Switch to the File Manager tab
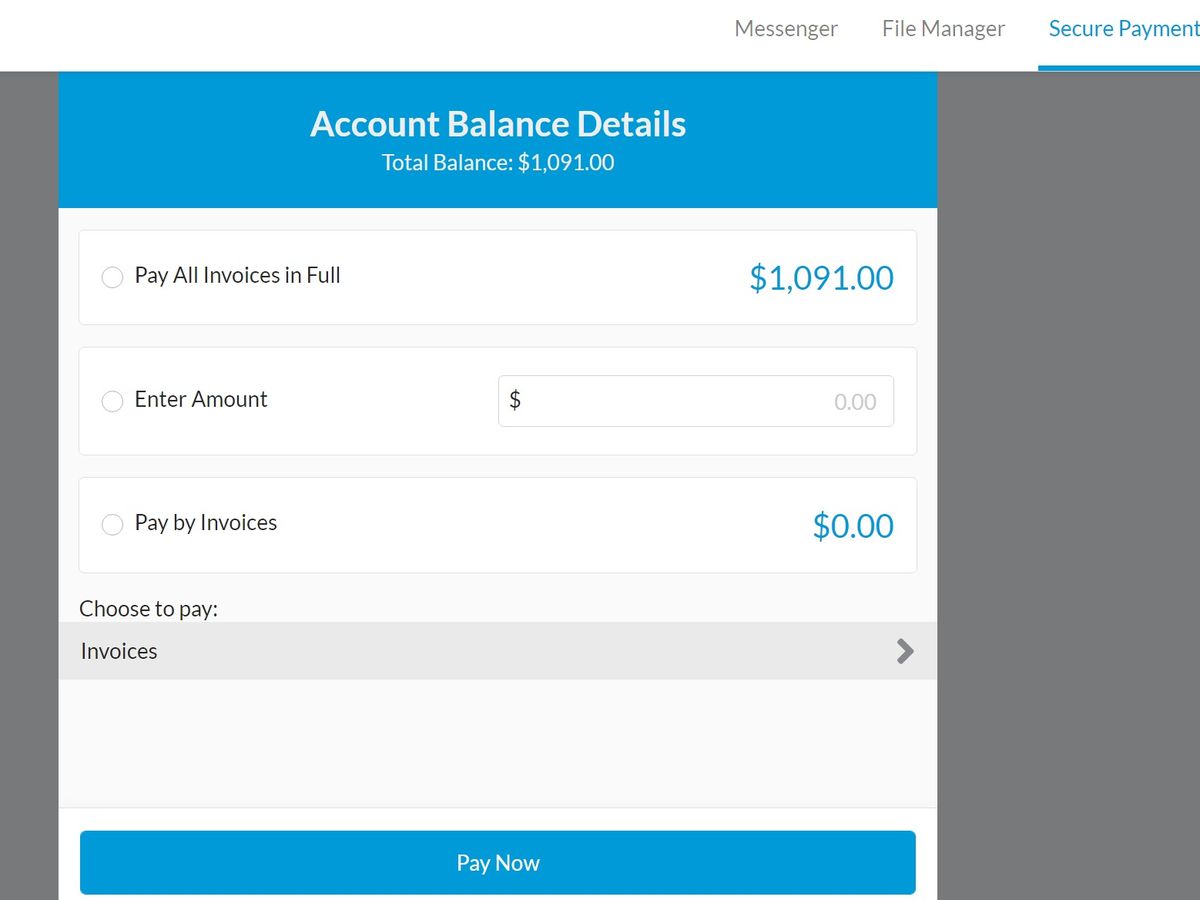This screenshot has width=1200, height=900. pyautogui.click(x=943, y=29)
